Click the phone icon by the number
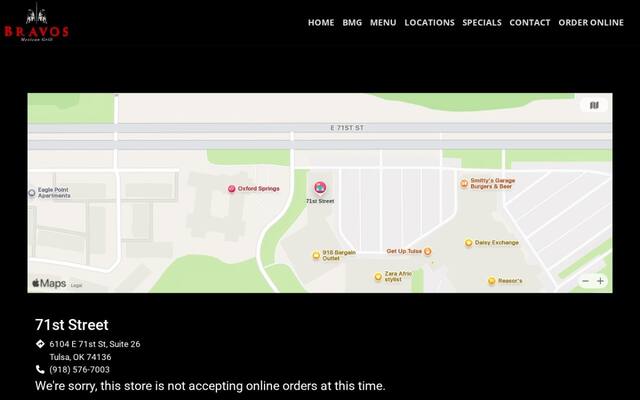 pyautogui.click(x=40, y=369)
